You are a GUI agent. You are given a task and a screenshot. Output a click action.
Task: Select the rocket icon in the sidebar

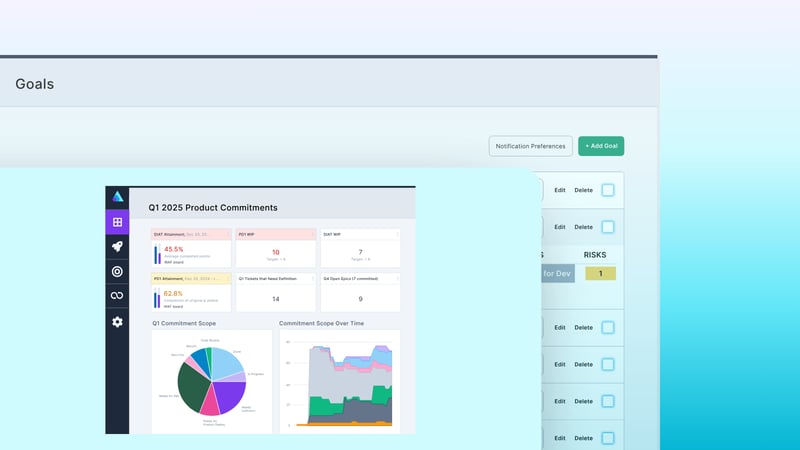click(117, 247)
